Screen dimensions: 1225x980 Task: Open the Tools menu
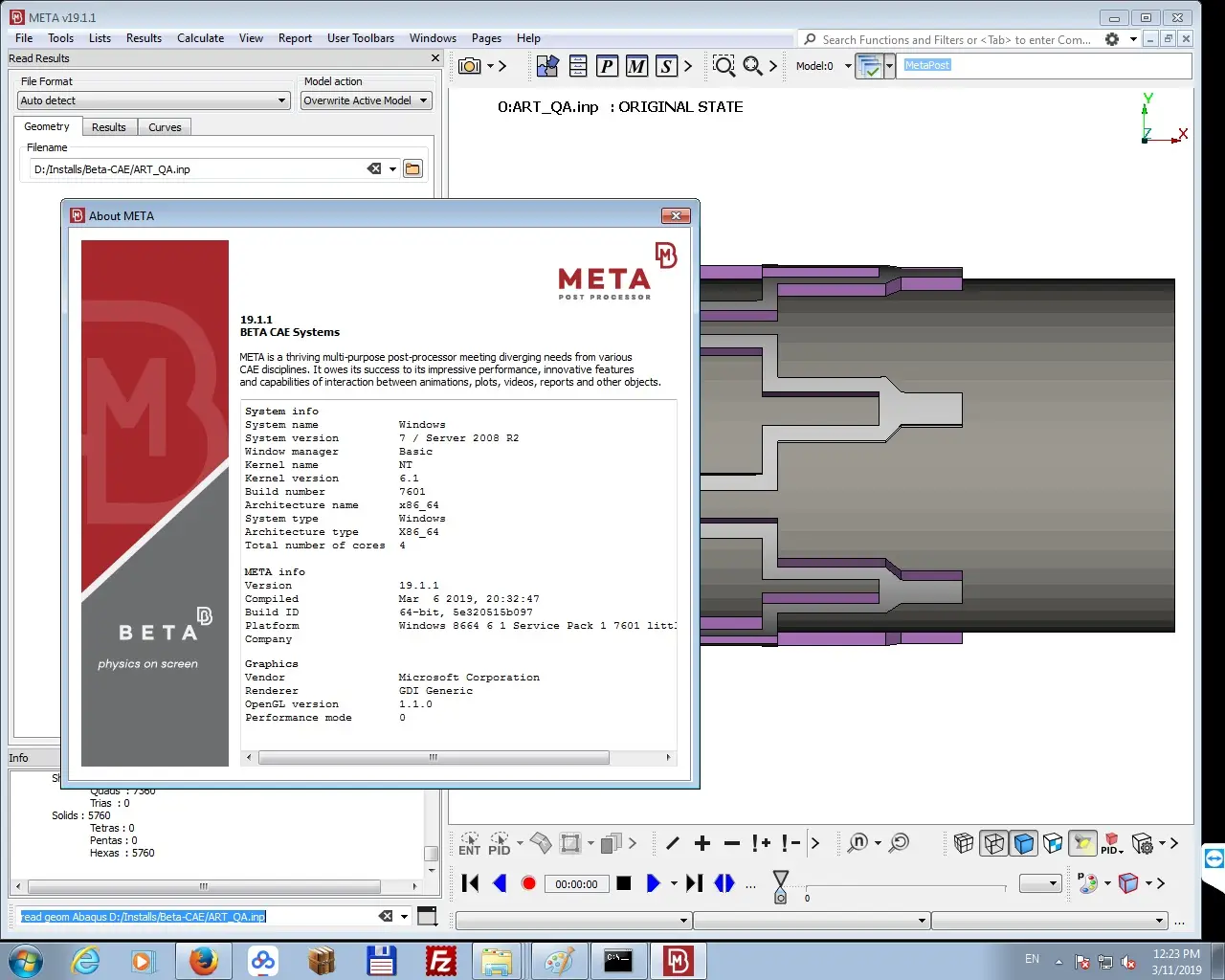click(61, 38)
